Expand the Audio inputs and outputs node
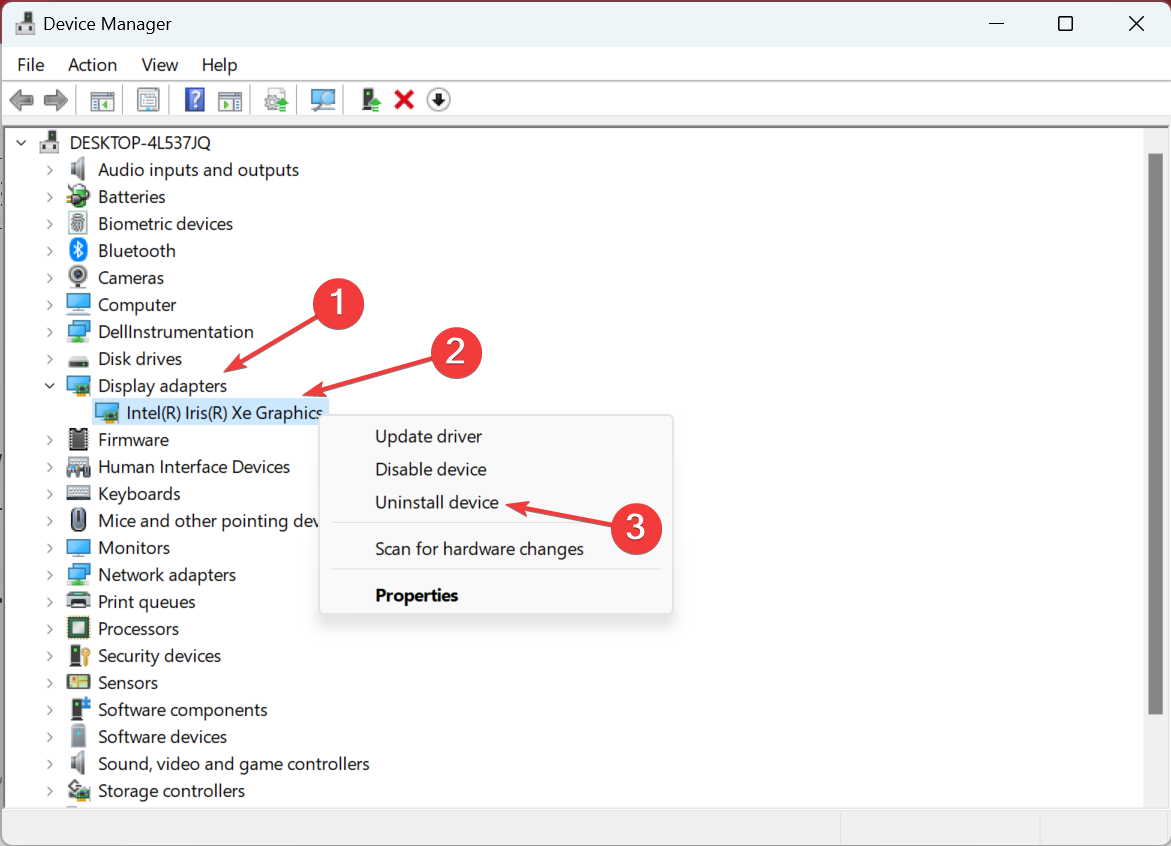This screenshot has height=846, width=1171. [x=50, y=170]
